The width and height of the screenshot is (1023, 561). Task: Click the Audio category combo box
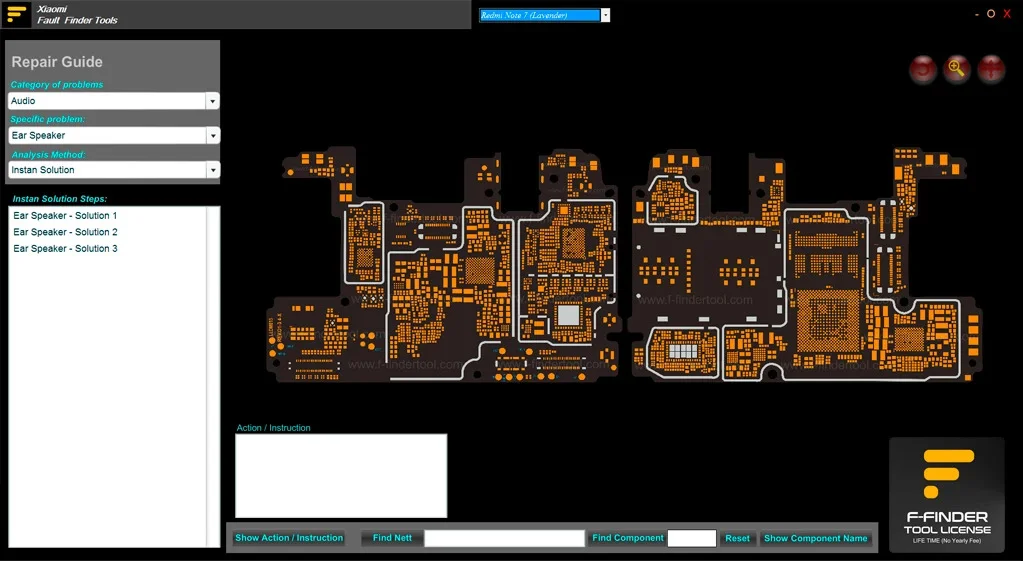114,101
